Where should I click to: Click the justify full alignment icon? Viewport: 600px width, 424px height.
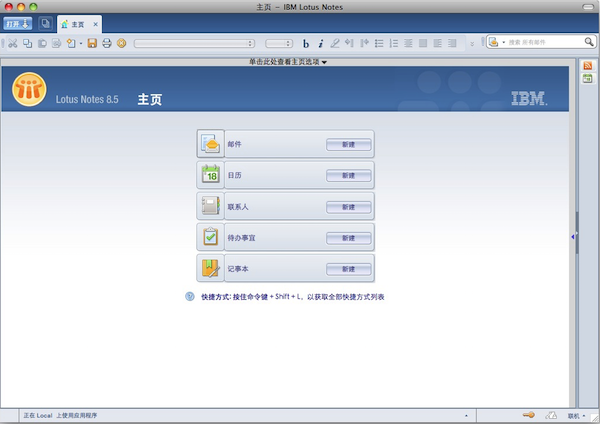click(423, 43)
